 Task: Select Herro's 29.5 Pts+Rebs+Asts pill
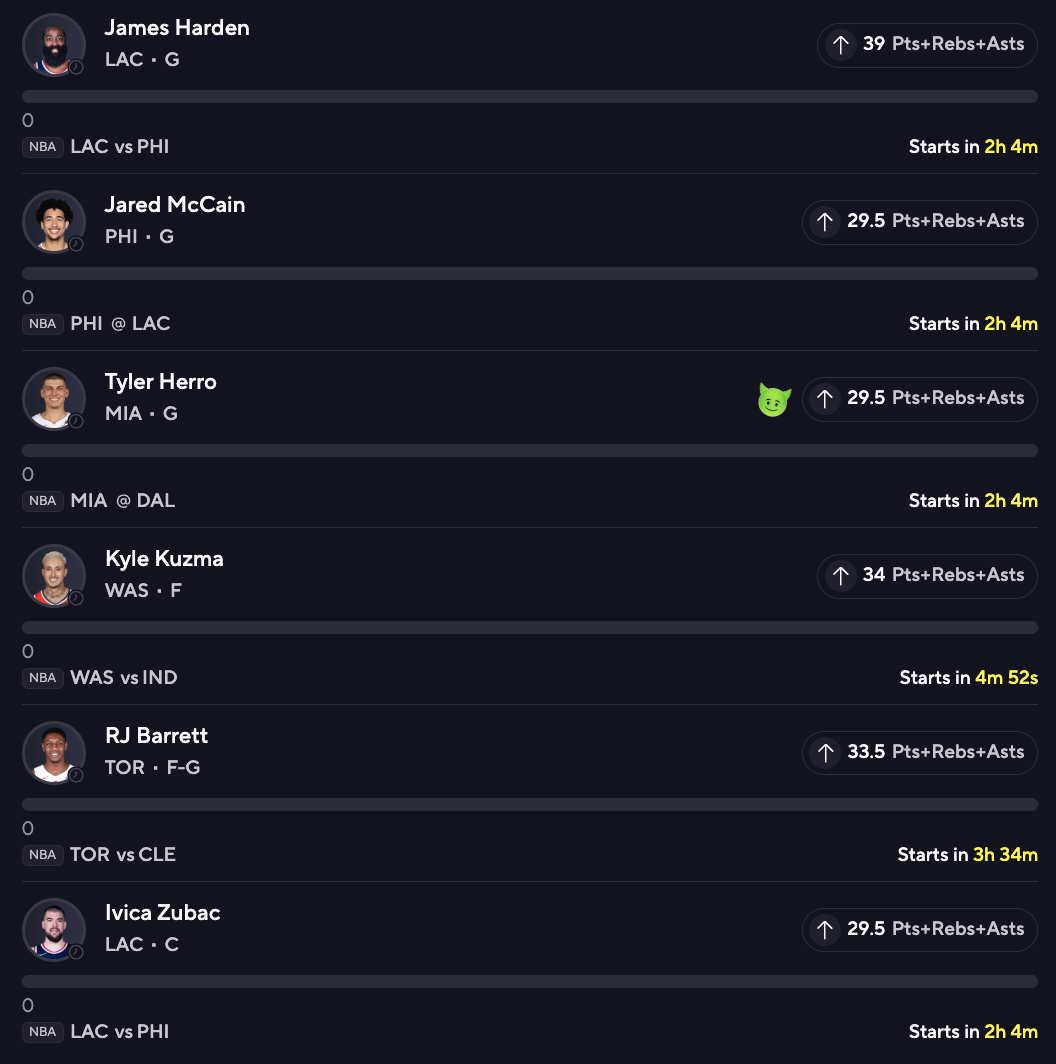[920, 398]
